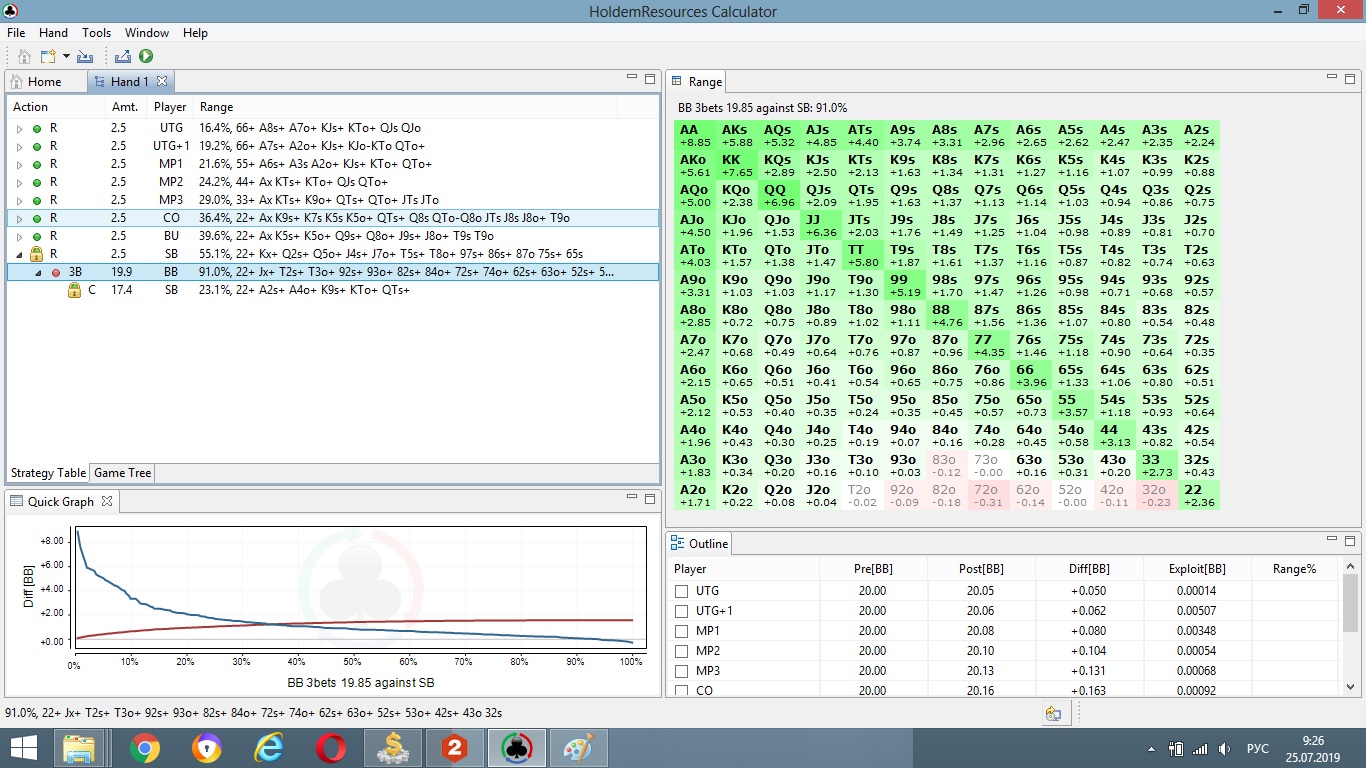Expand the MP3 raise row
The height and width of the screenshot is (768, 1366).
[x=19, y=200]
